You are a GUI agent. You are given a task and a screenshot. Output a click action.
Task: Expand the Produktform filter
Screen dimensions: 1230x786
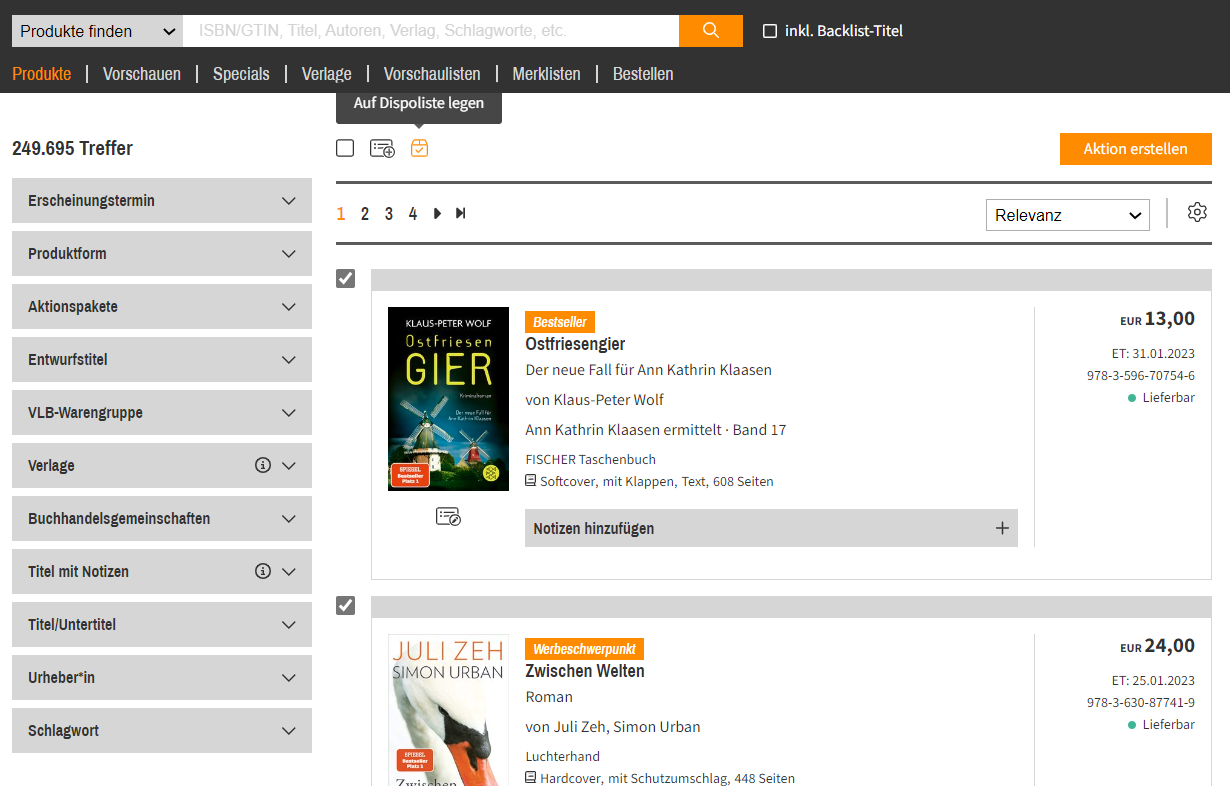coord(162,254)
